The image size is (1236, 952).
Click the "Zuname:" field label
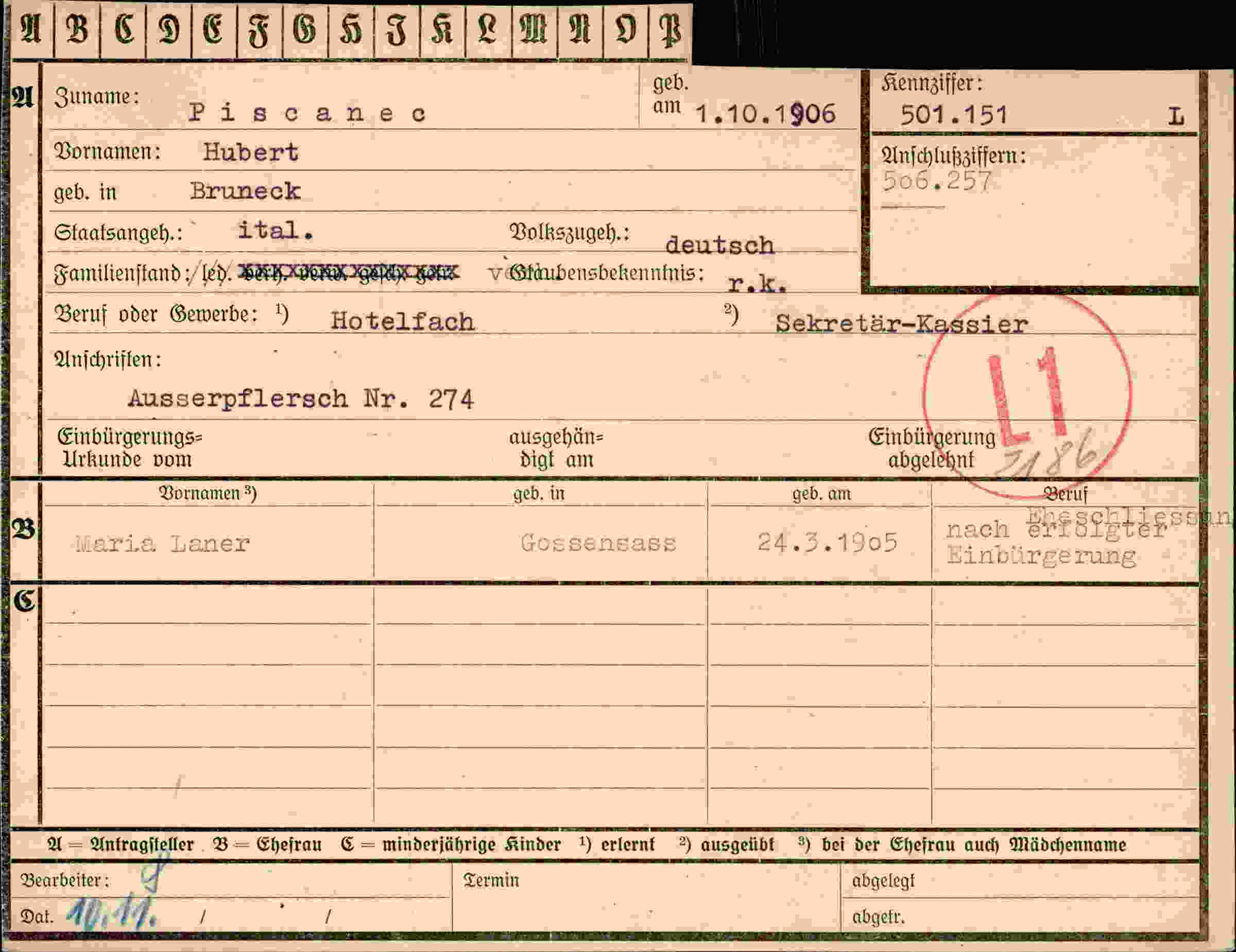(96, 97)
